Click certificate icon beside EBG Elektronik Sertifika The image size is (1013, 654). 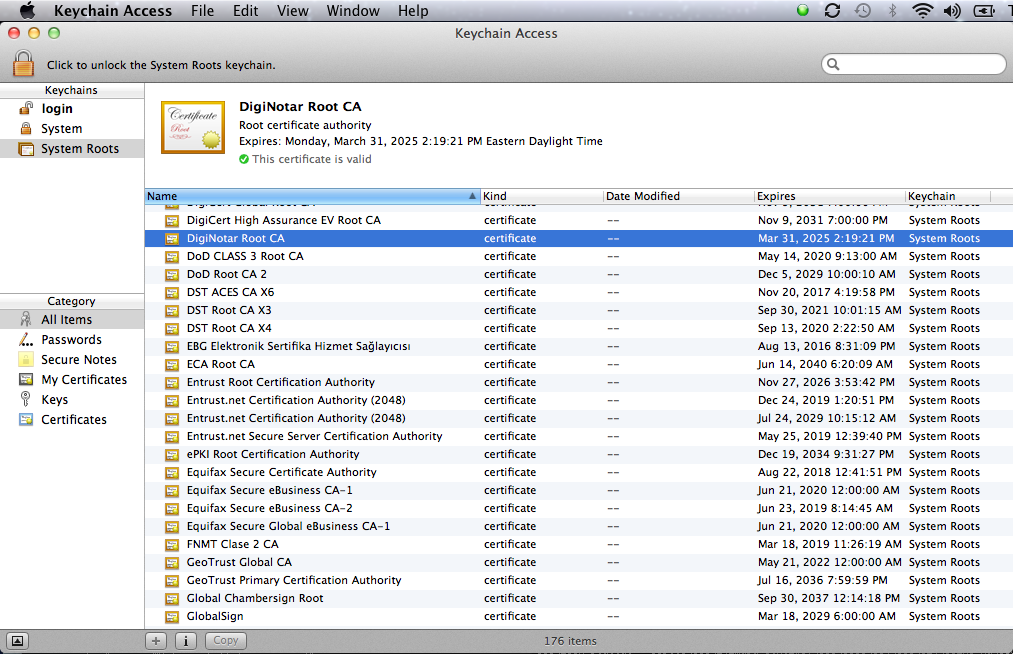[x=172, y=347]
